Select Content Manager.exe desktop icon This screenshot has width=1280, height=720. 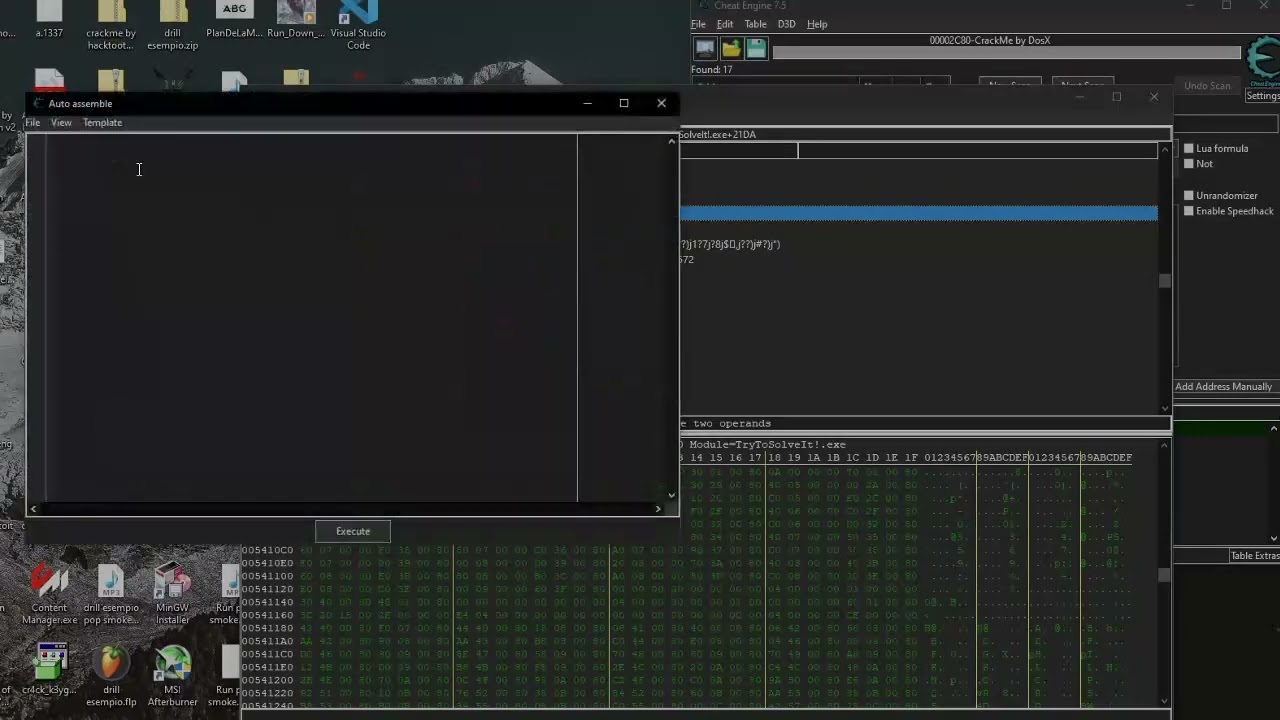click(x=49, y=594)
